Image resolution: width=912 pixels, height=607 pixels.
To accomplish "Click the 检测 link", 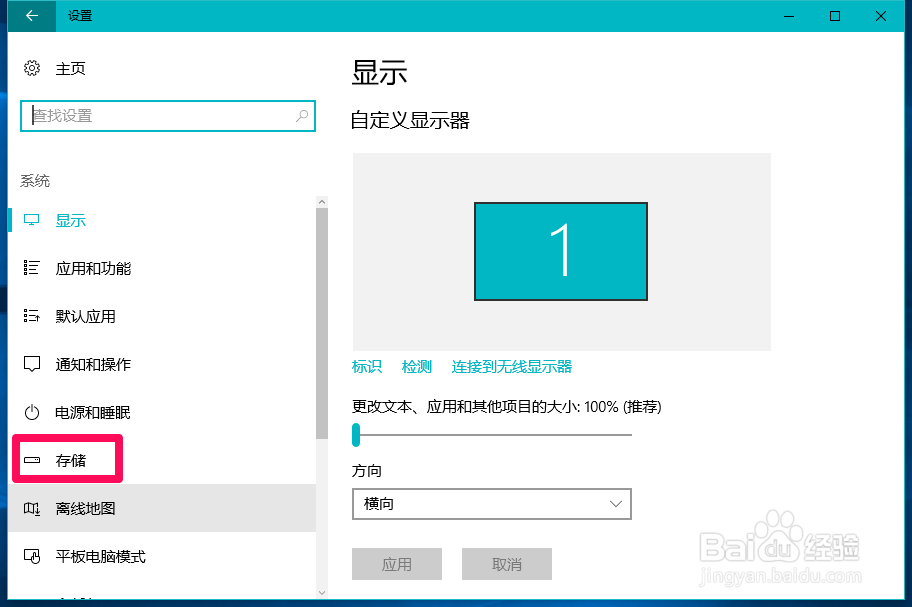I will click(417, 367).
